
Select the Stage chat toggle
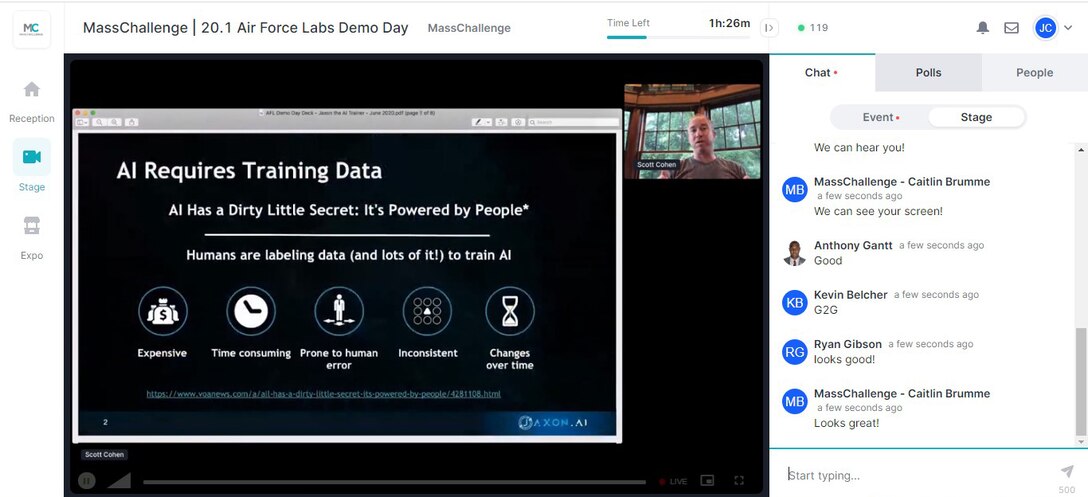tap(976, 117)
